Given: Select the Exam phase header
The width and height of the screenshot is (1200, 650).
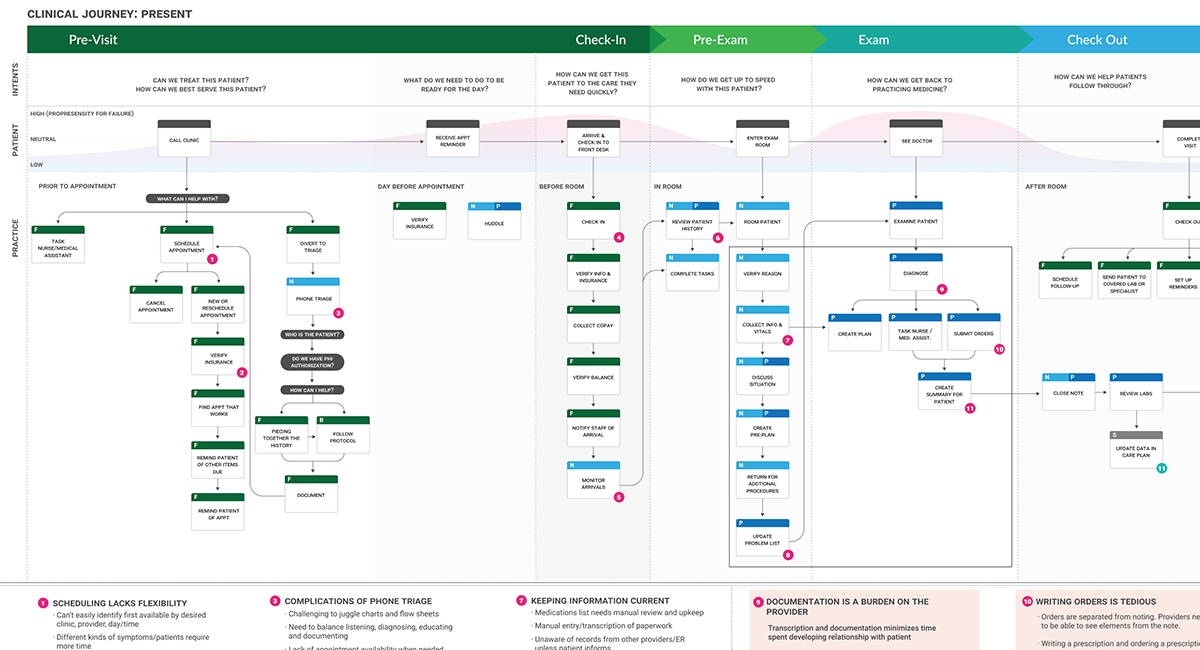Looking at the screenshot, I should [874, 40].
